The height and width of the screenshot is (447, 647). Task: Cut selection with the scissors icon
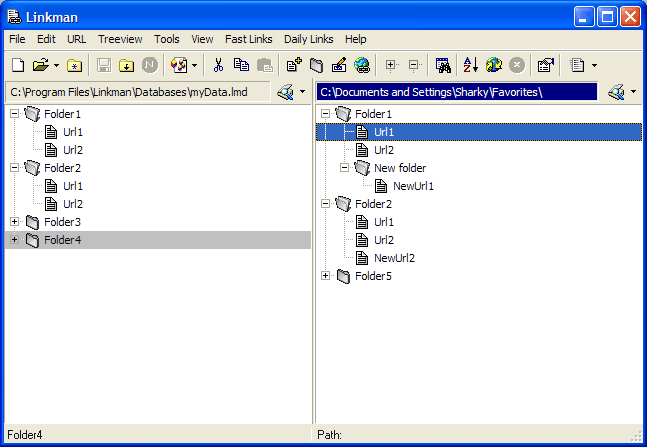218,65
